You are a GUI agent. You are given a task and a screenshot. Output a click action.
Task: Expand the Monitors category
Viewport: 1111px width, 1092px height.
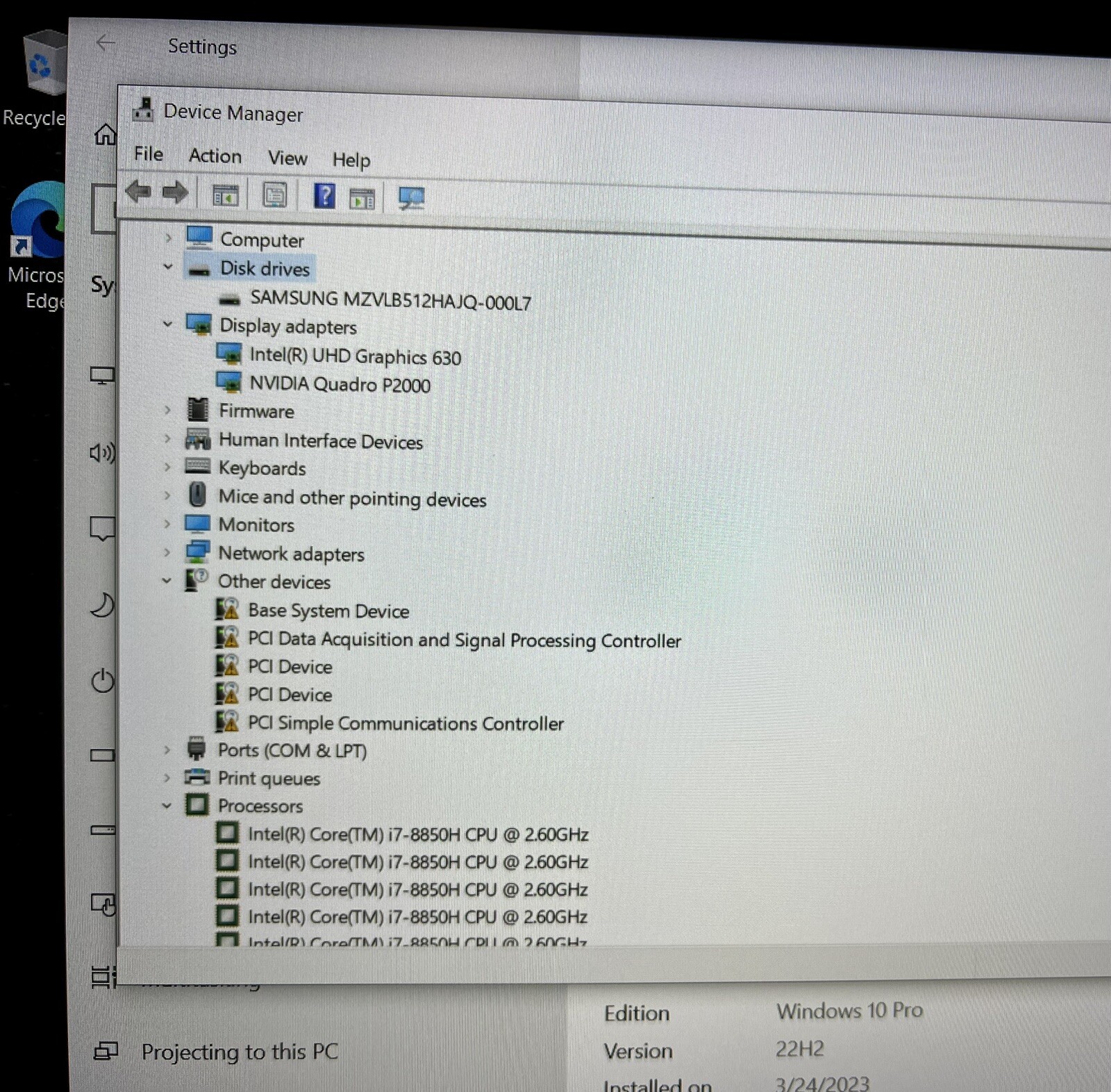click(167, 524)
